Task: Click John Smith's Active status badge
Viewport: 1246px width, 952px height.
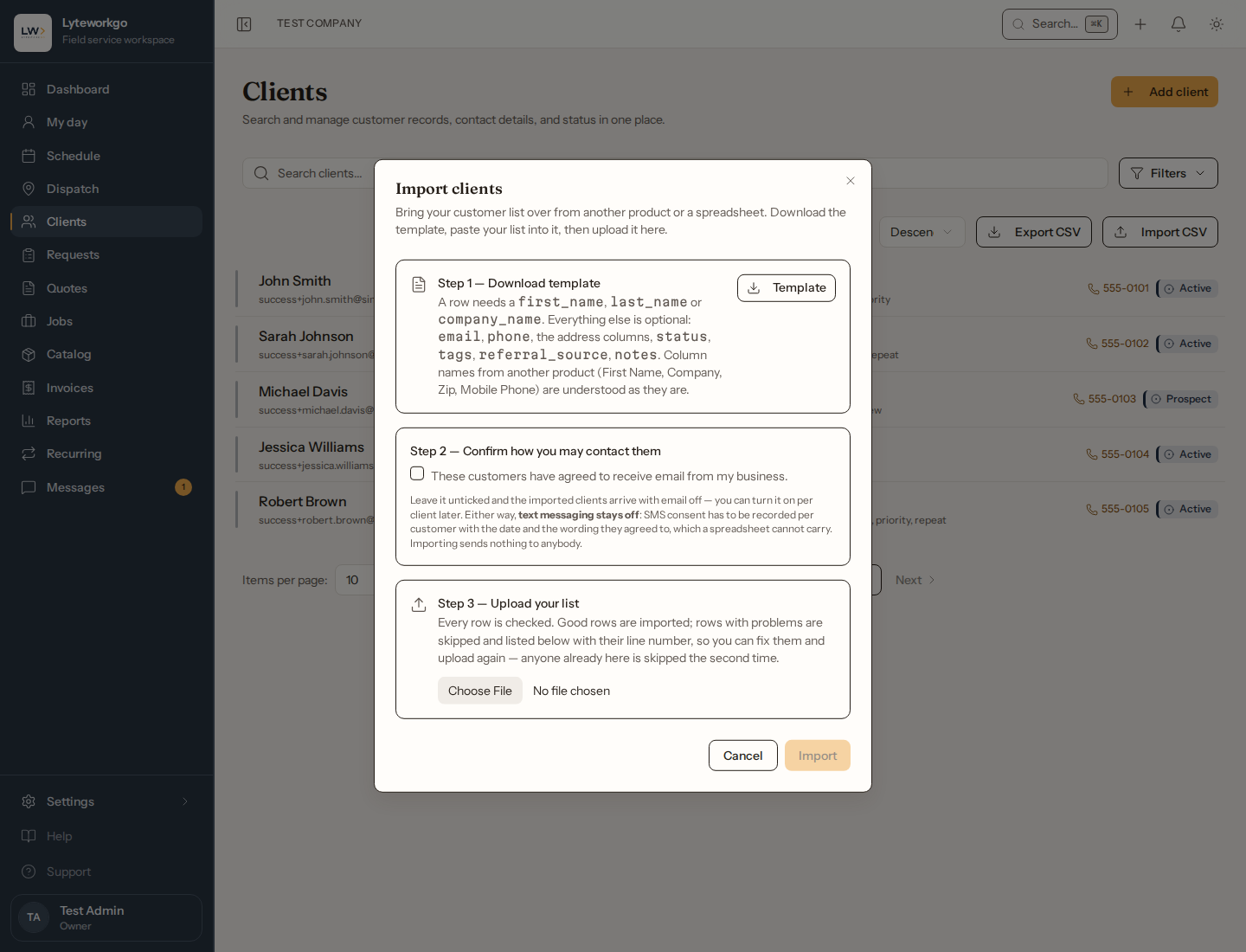Action: click(x=1187, y=288)
